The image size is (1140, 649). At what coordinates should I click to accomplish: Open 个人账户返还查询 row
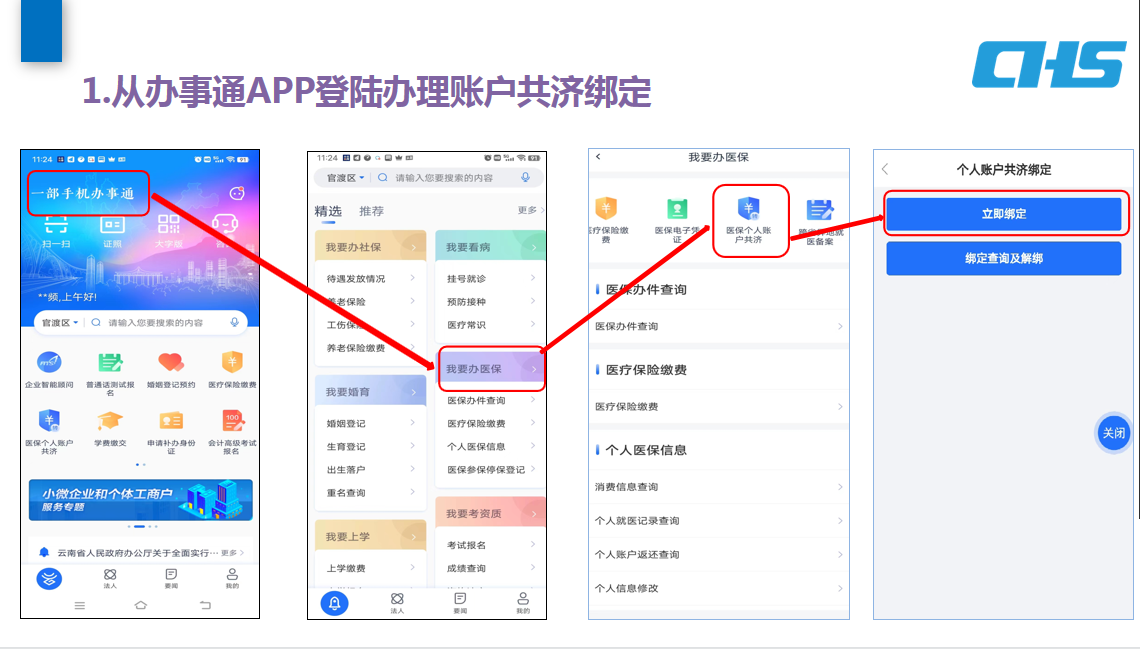pyautogui.click(x=718, y=555)
